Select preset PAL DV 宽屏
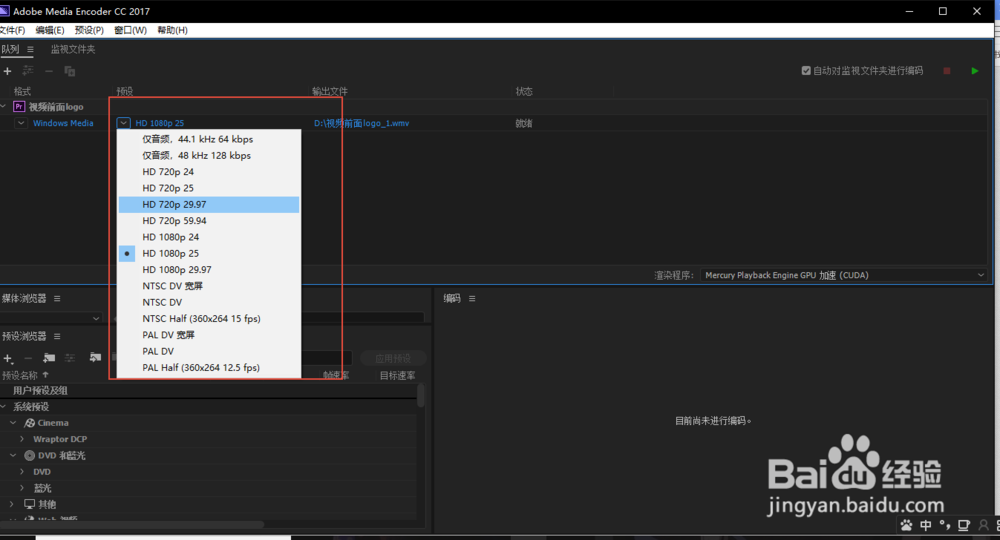The width and height of the screenshot is (1000, 540). pos(209,335)
